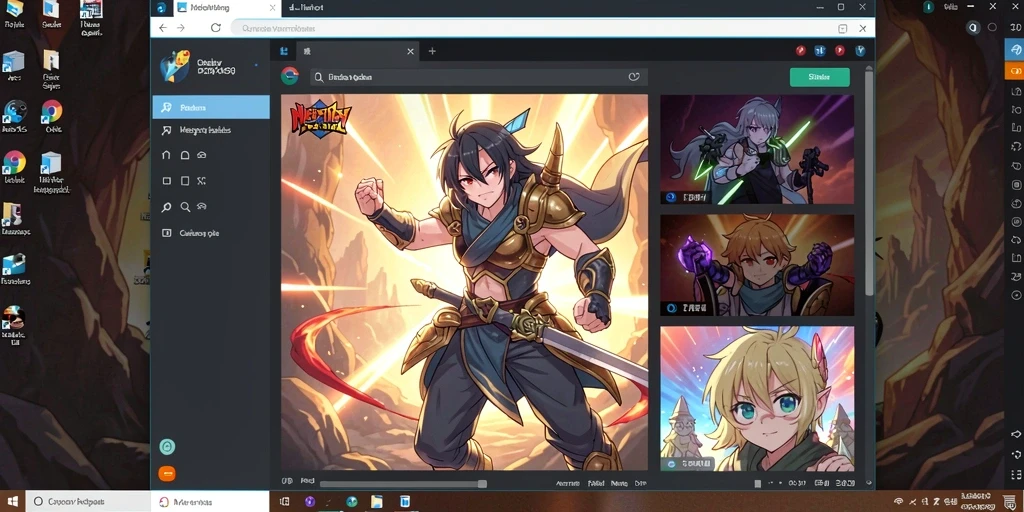The width and height of the screenshot is (1024, 512).
Task: Select the sidebar item below highlighted one
Action: coord(211,130)
